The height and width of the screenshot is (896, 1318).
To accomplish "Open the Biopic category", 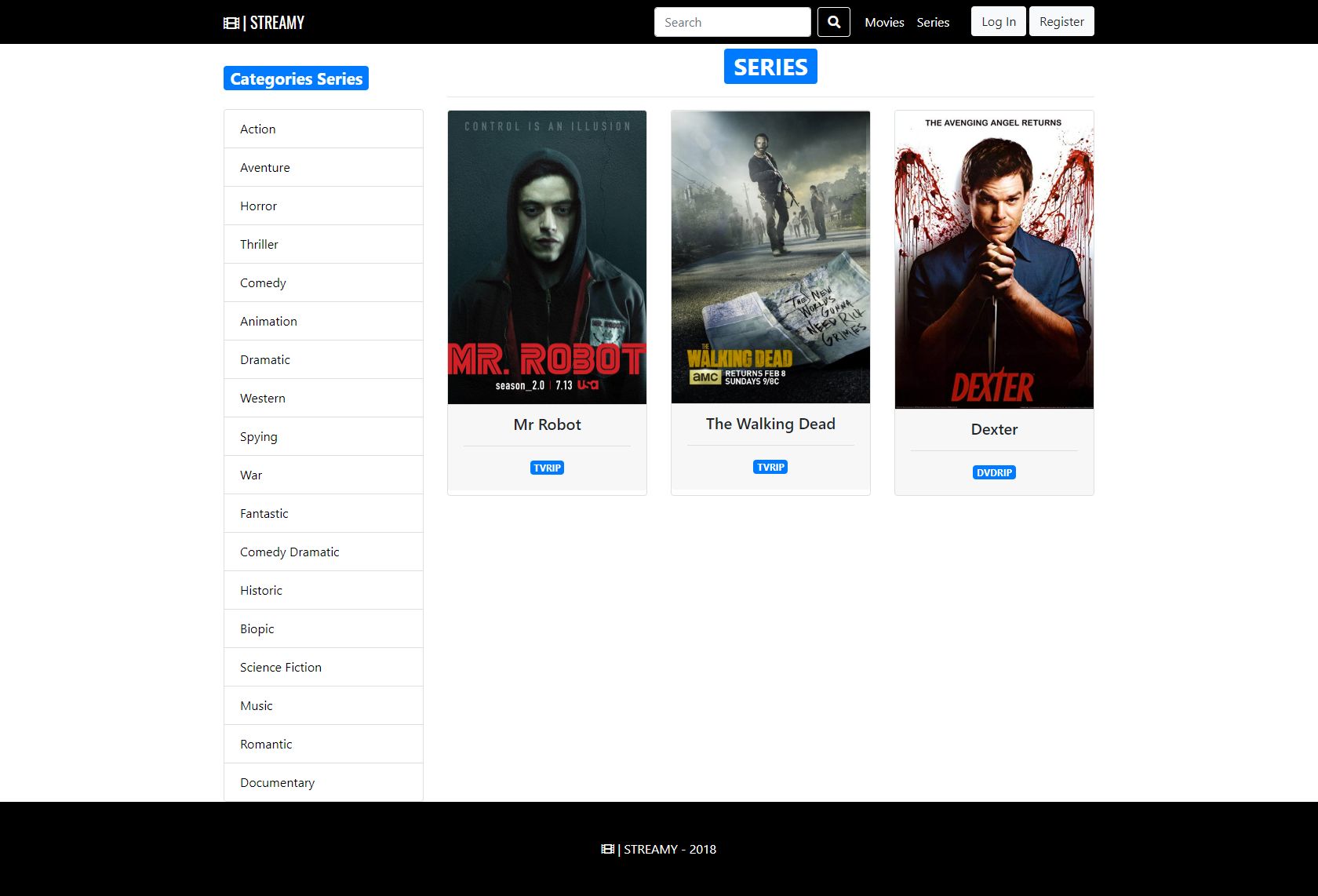I will [323, 628].
